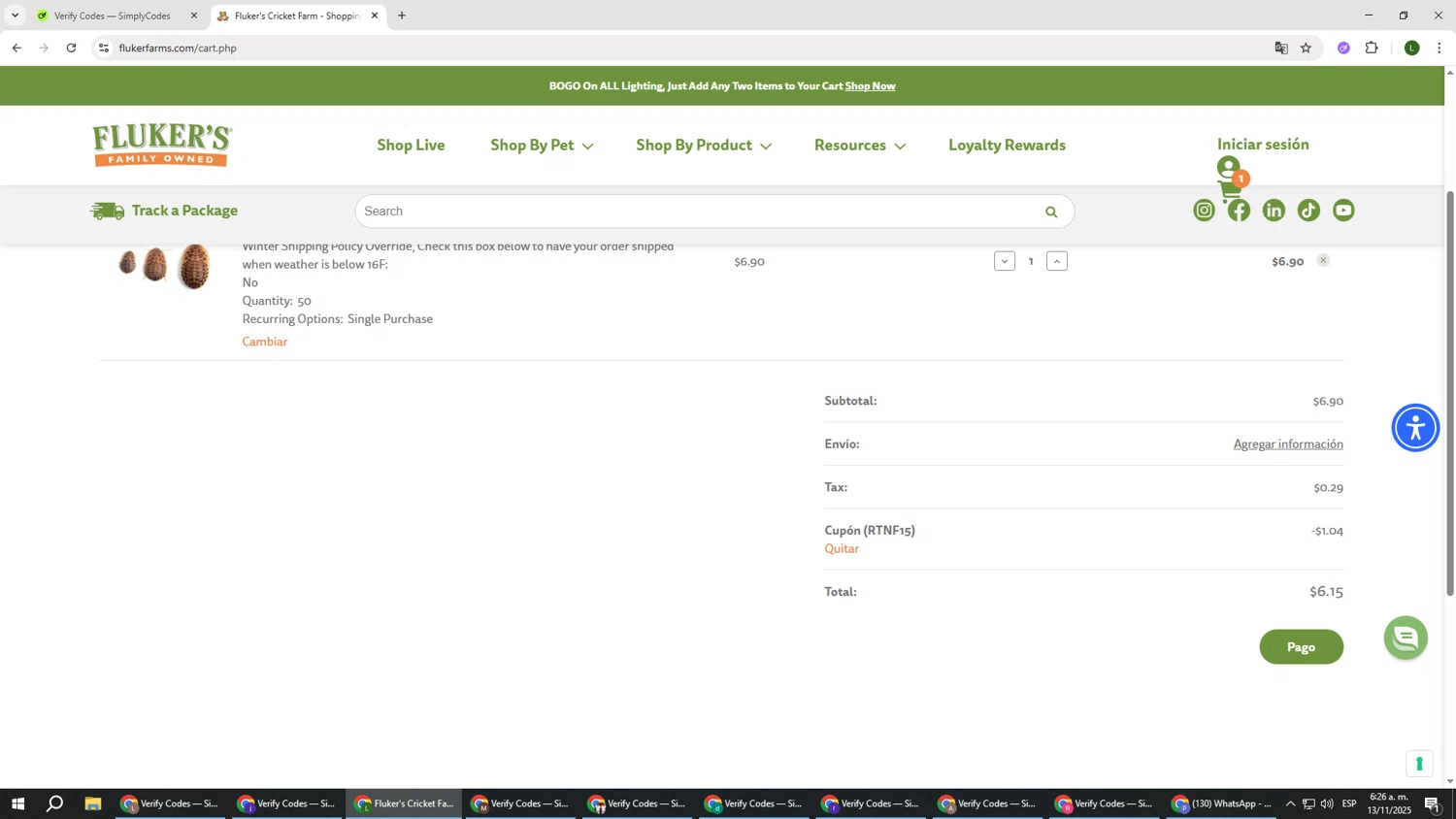Open WhatsApp Chrome window in taskbar
1456x819 pixels.
pyautogui.click(x=1221, y=803)
